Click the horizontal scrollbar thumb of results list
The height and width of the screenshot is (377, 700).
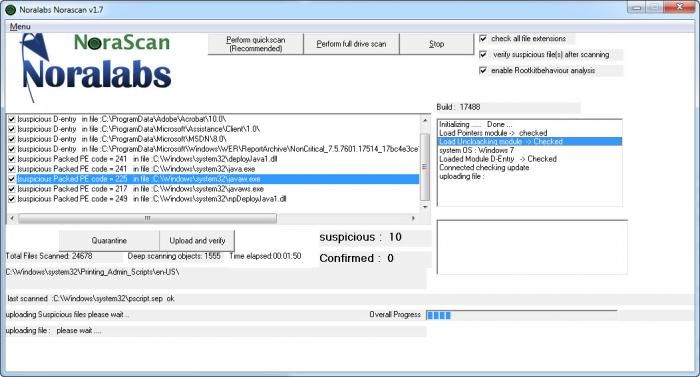point(147,218)
